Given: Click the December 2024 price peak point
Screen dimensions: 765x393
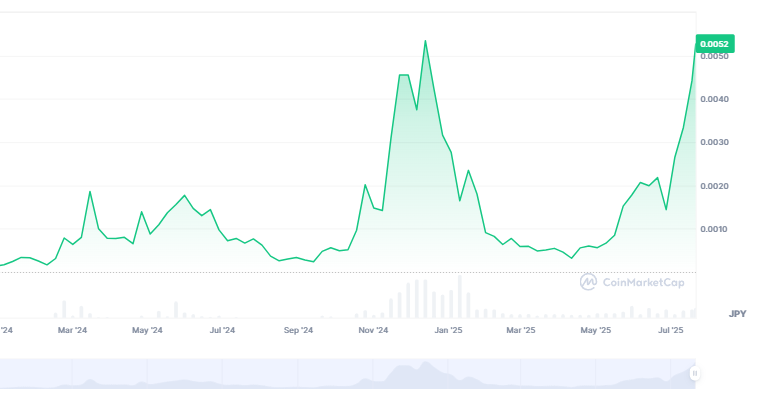Looking at the screenshot, I should coord(425,41).
